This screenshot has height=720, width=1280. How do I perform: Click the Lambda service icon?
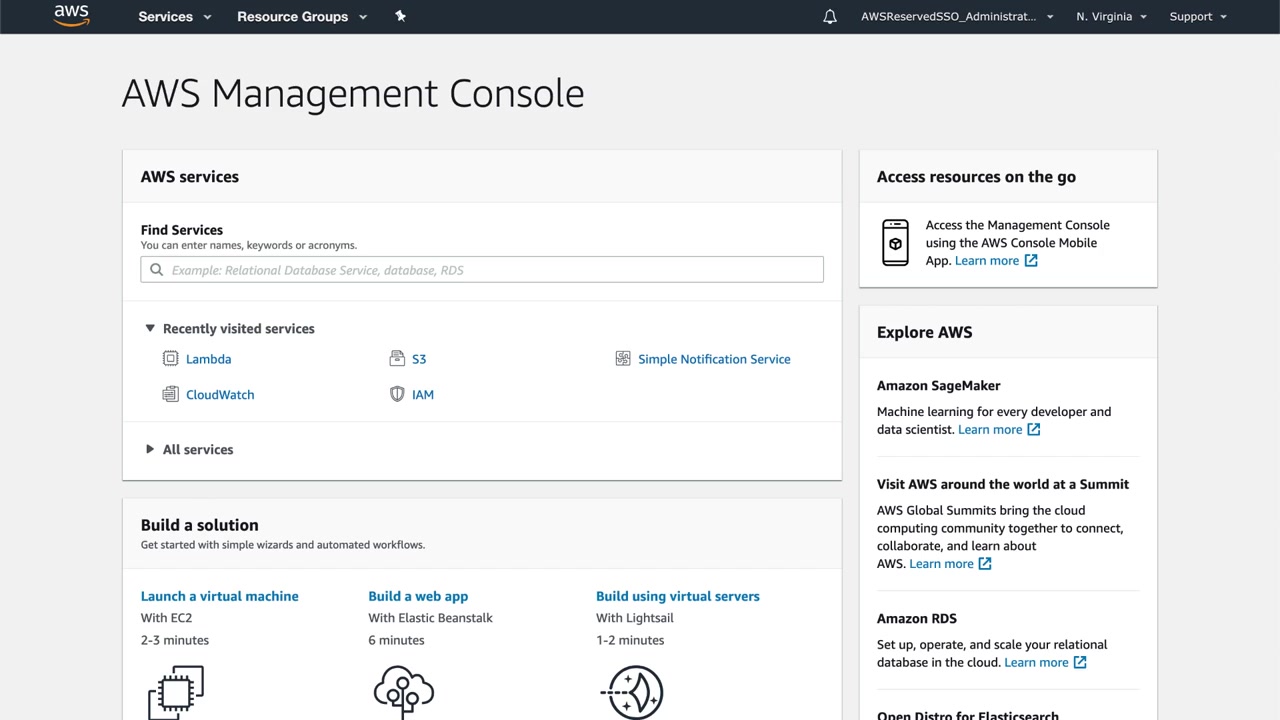(x=170, y=359)
